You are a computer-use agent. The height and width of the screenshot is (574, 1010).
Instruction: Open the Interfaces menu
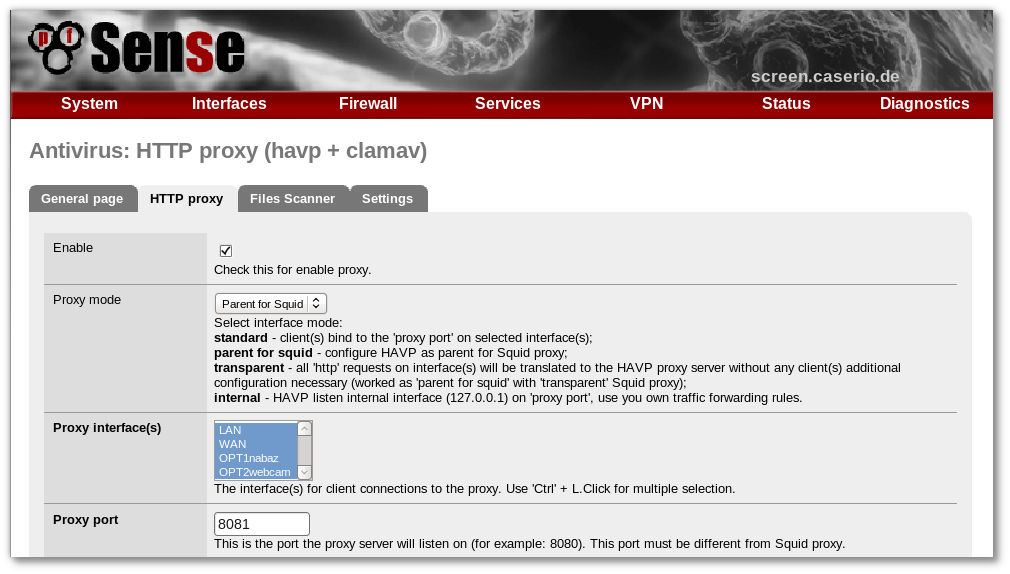pyautogui.click(x=229, y=104)
